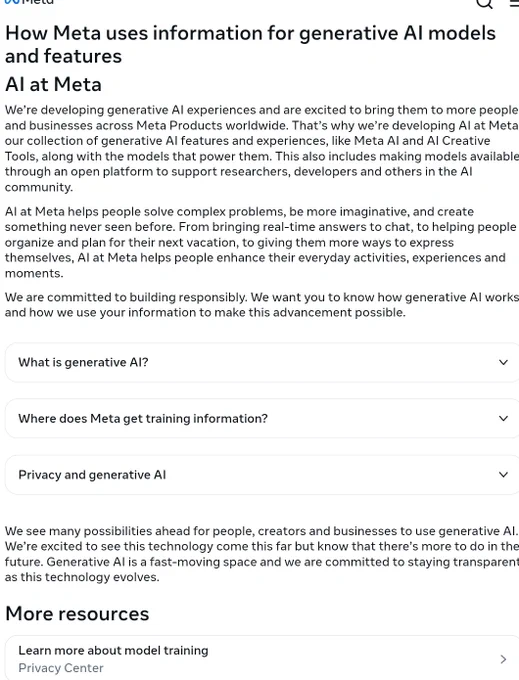Click chevron arrow beside What is generative AI
Screen dimensions: 519x680
[503, 362]
